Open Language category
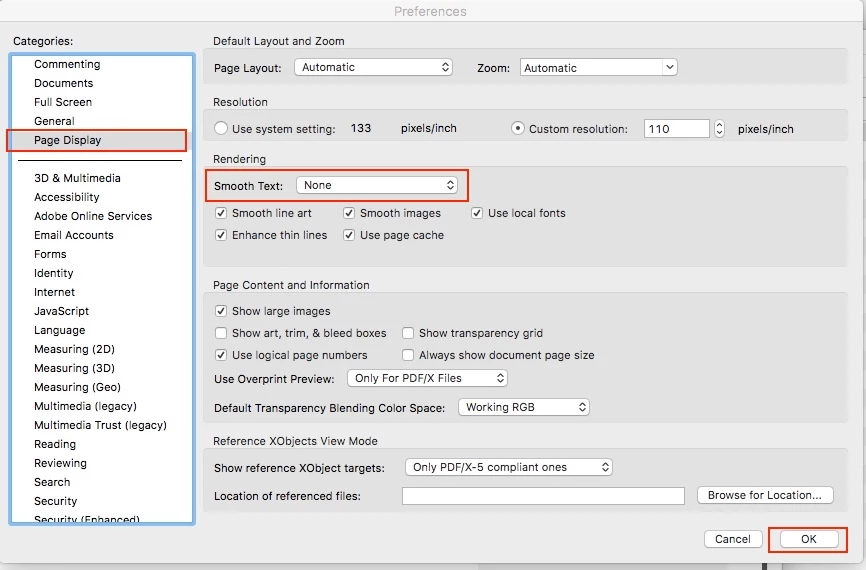This screenshot has width=866, height=570. [x=60, y=330]
